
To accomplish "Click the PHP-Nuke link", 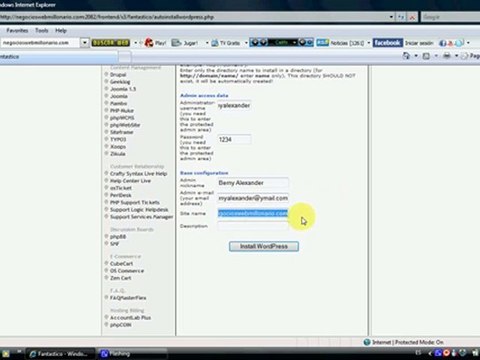I will (x=122, y=111).
